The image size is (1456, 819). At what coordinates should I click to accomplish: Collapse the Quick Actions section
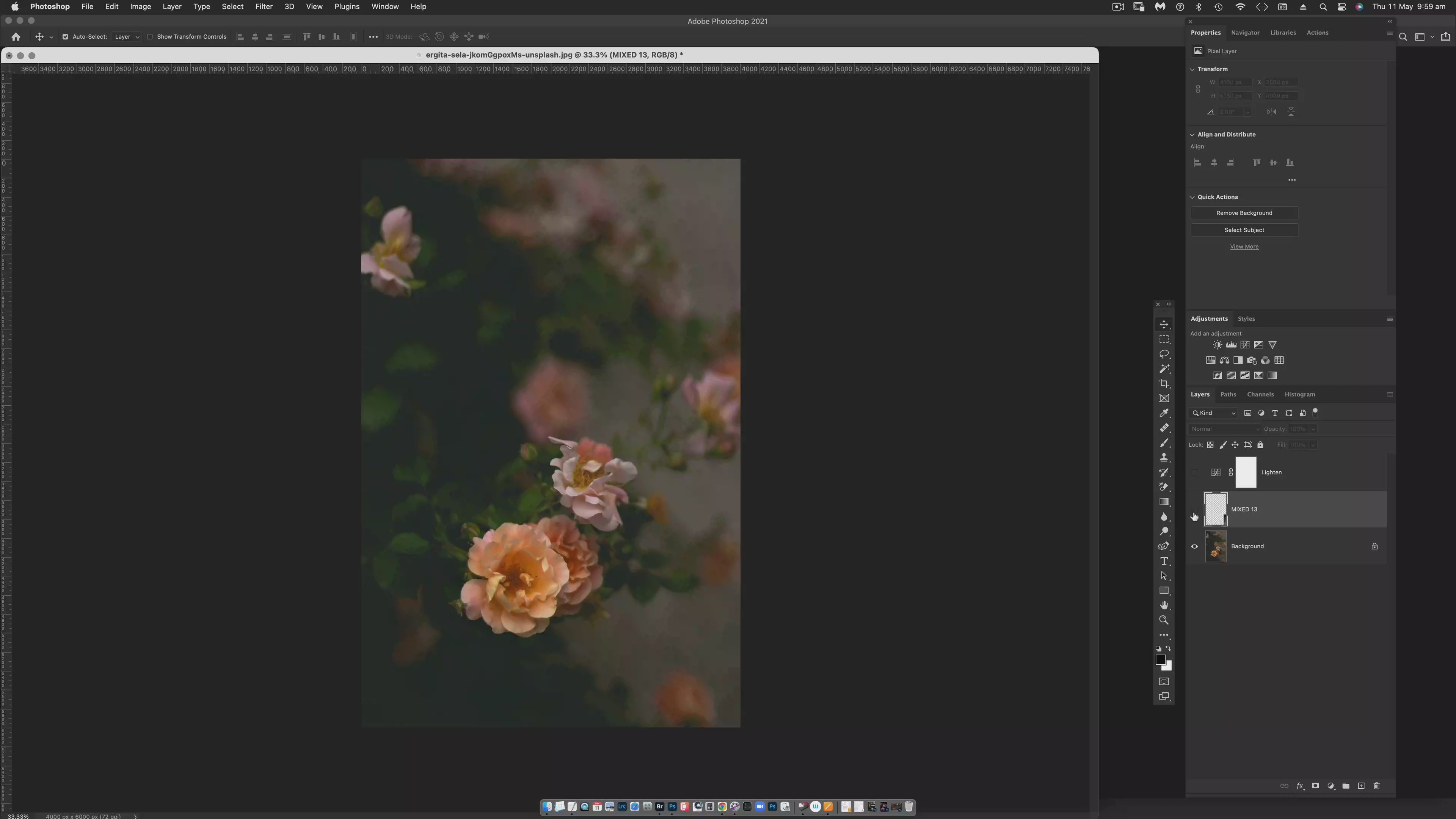click(1192, 197)
